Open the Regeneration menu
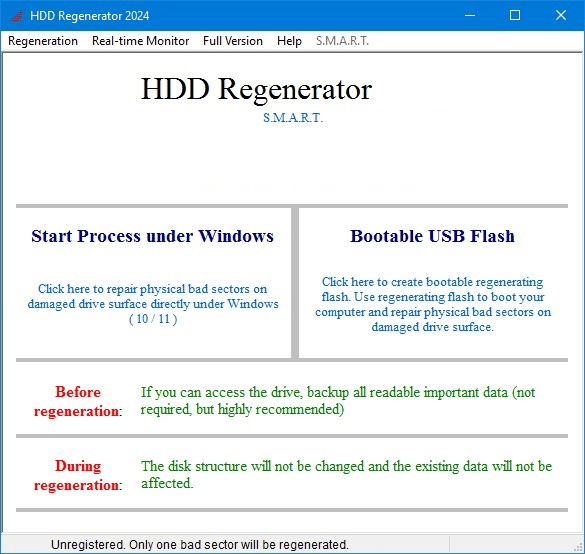The image size is (585, 554). tap(43, 41)
